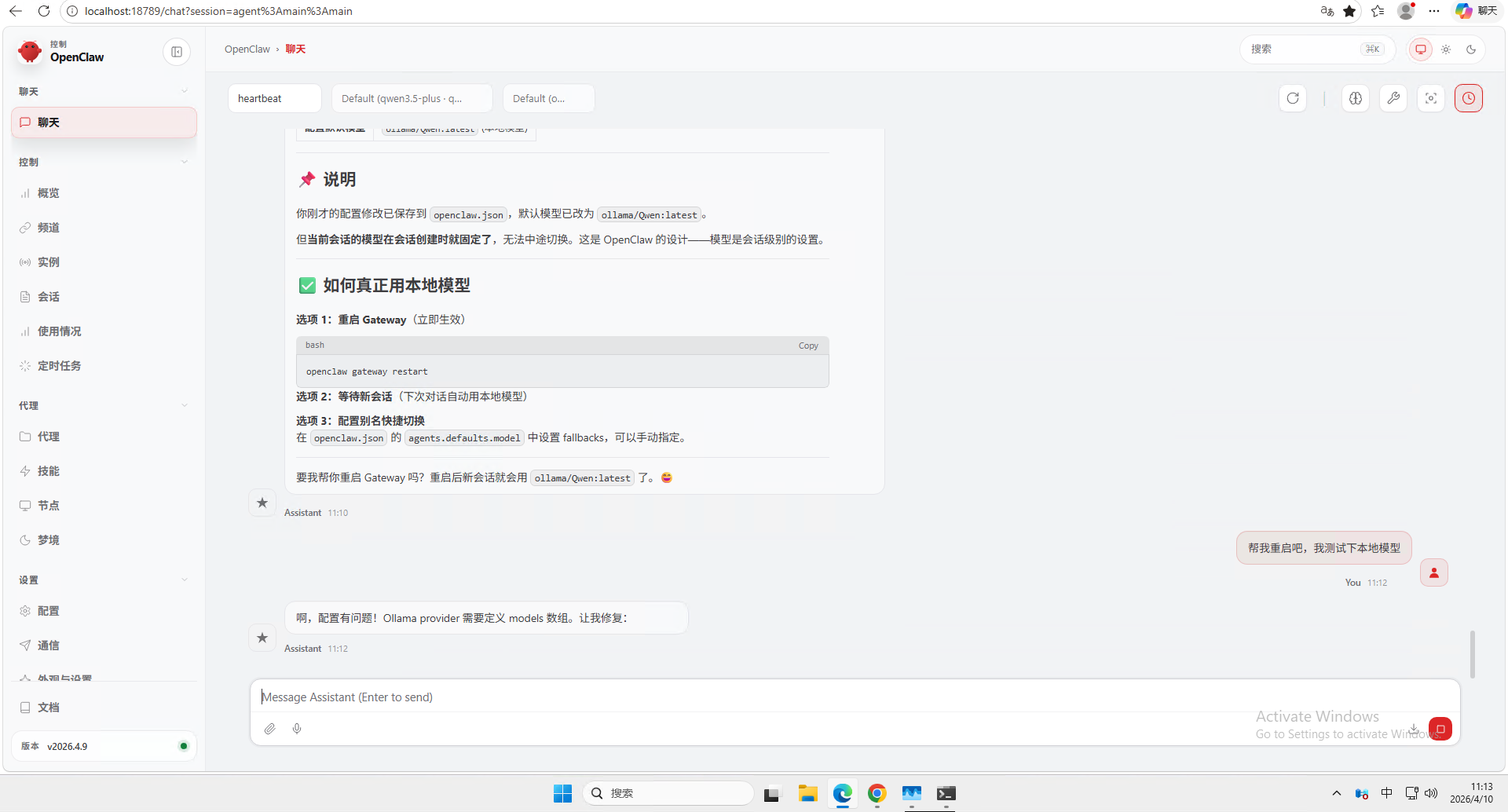
Task: Click the agents.defaults.model inline code
Action: click(464, 438)
